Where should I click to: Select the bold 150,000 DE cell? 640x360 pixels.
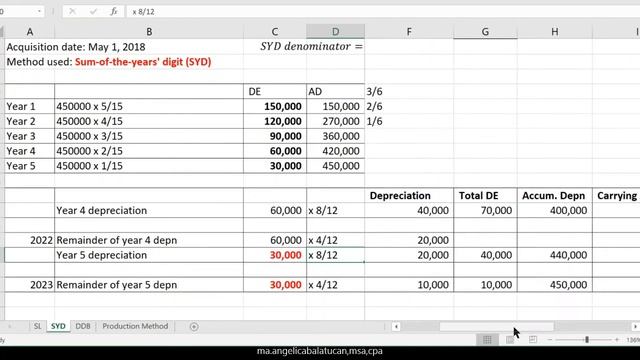[275, 107]
